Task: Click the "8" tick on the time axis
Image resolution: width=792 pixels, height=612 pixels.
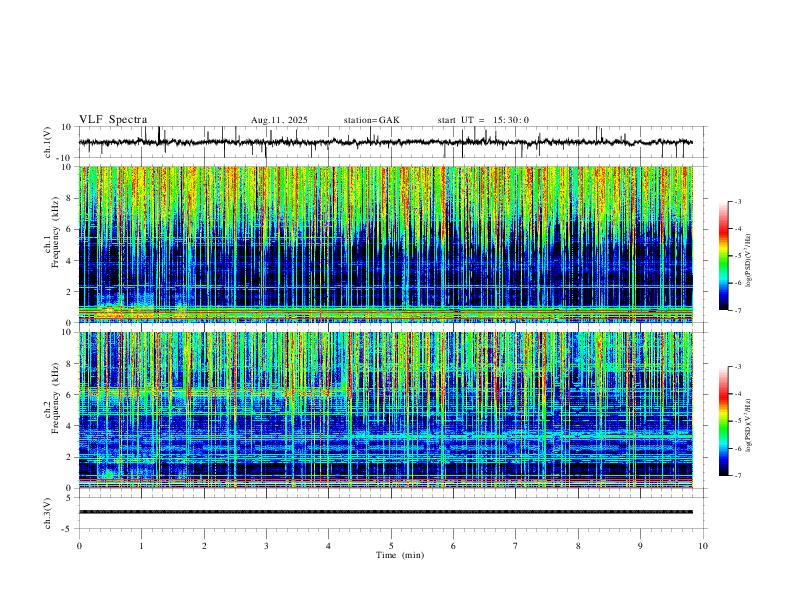Action: (x=578, y=546)
